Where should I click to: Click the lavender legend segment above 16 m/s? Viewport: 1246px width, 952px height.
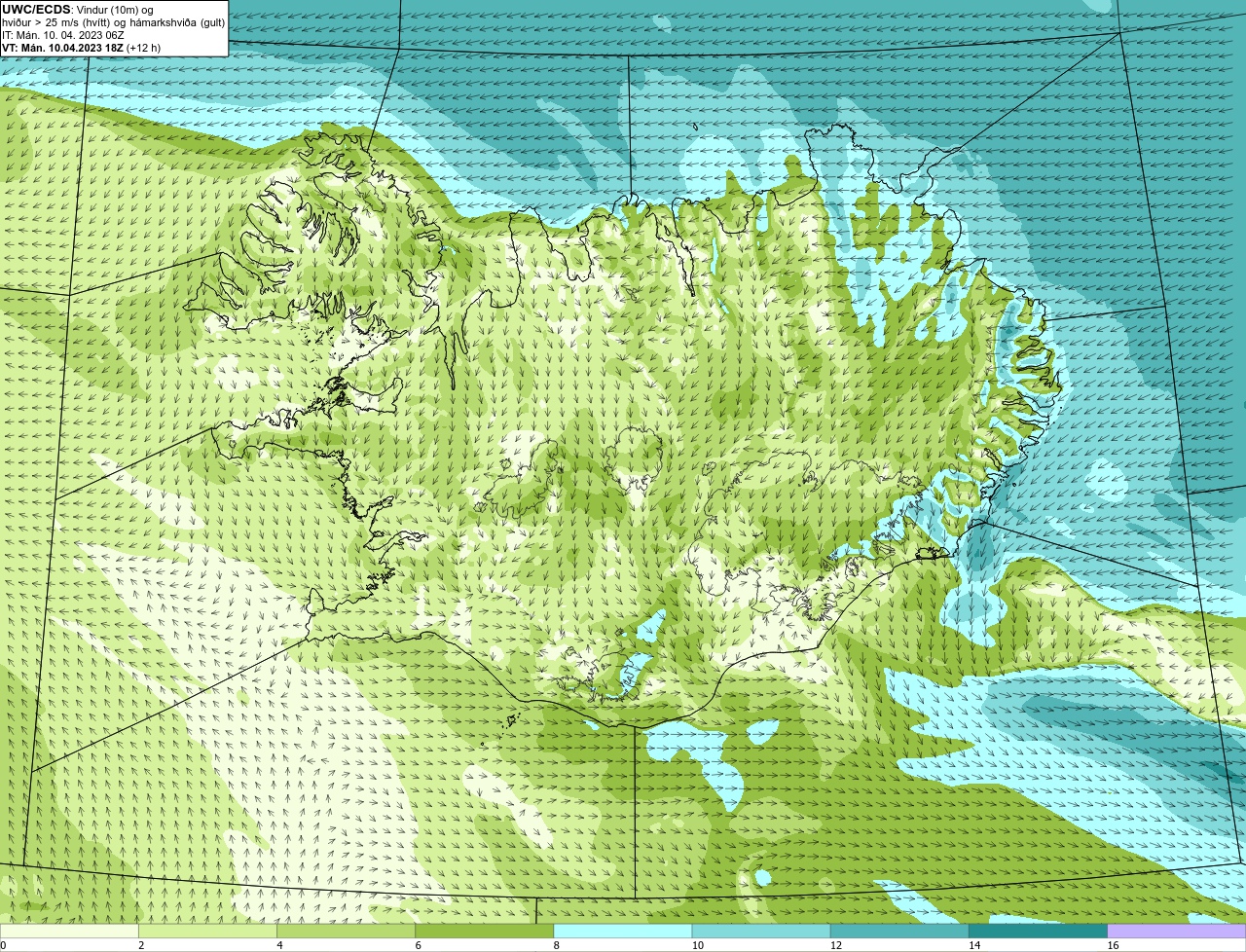click(1177, 932)
